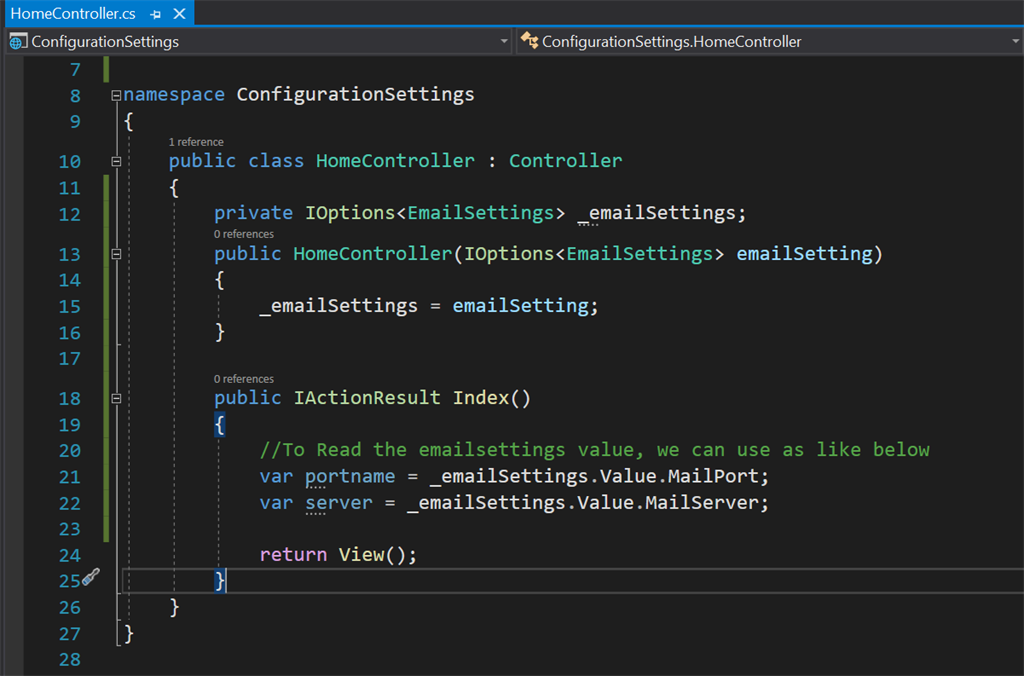Image resolution: width=1024 pixels, height=676 pixels.
Task: Click 'IActionResult' return type
Action: click(x=367, y=398)
